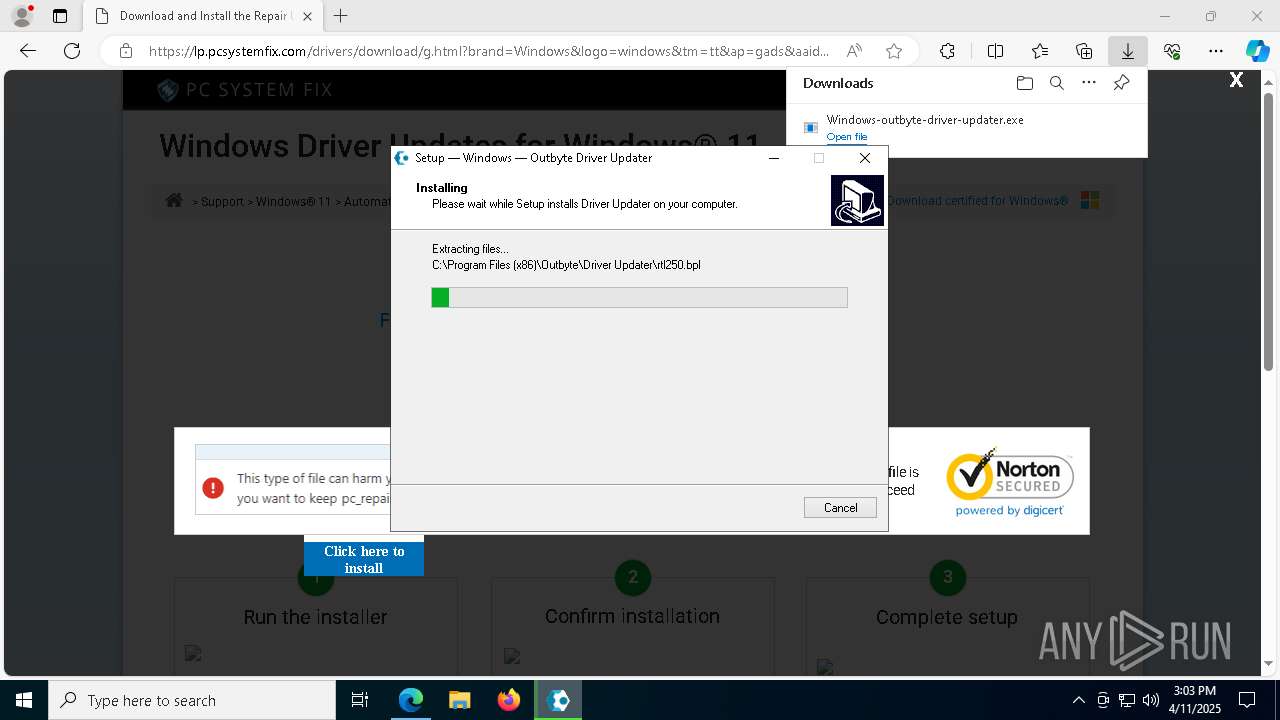Search downloads with magnifier icon

click(1056, 83)
